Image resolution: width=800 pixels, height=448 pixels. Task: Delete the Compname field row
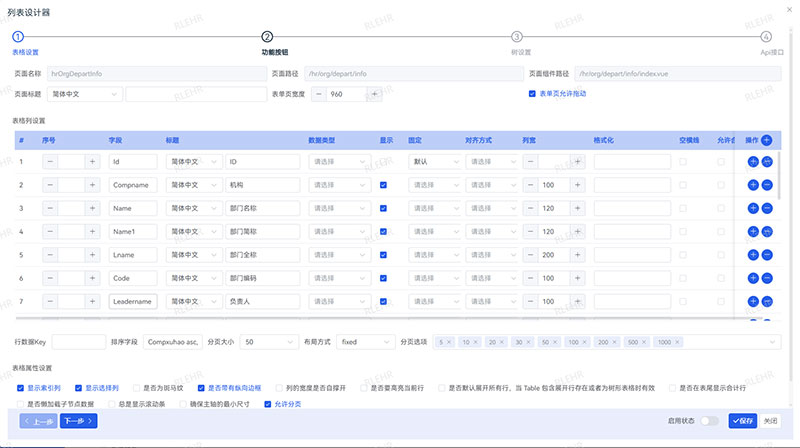pos(767,185)
